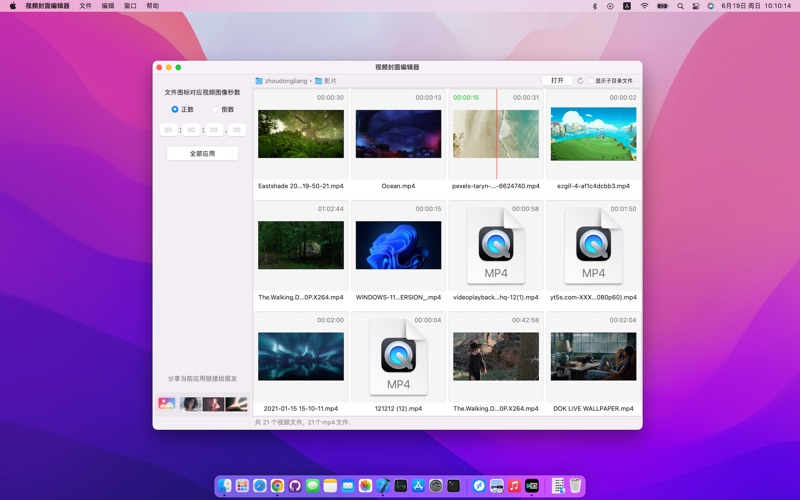This screenshot has width=800, height=500.
Task: Enable the 显示子目录文件 checkbox
Action: click(x=592, y=80)
